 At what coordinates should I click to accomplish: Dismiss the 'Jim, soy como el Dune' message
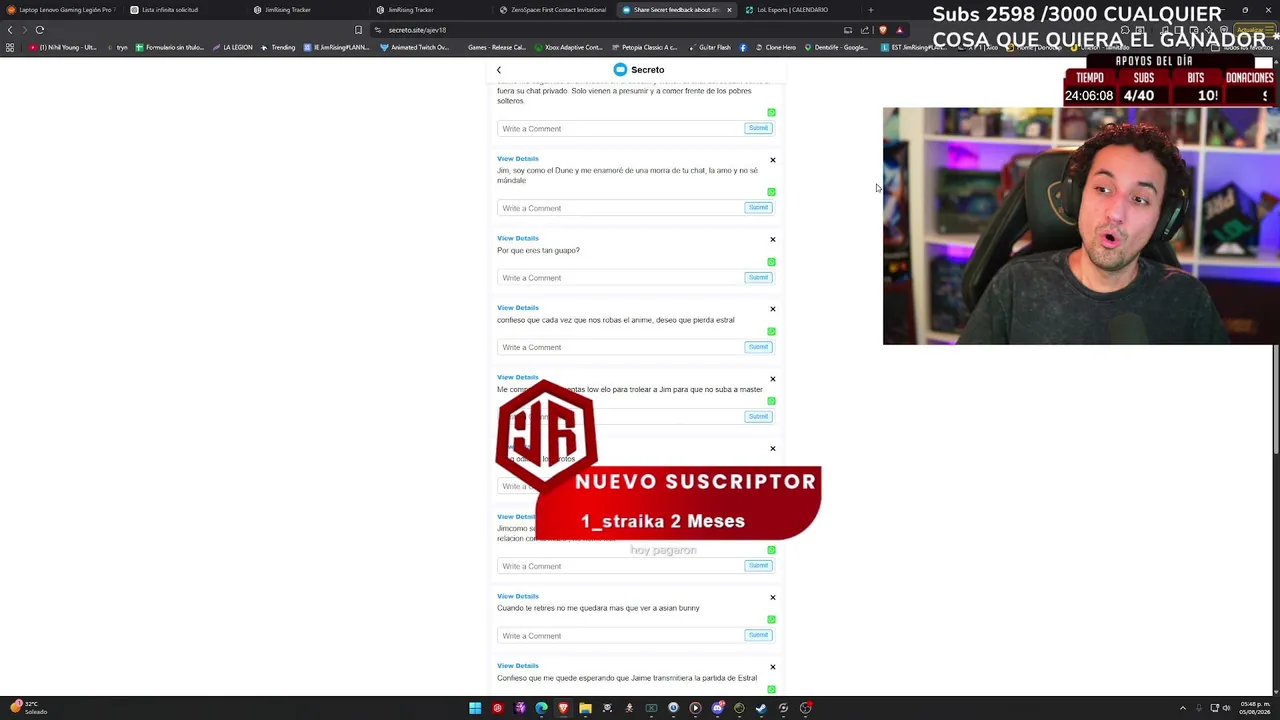pyautogui.click(x=772, y=160)
